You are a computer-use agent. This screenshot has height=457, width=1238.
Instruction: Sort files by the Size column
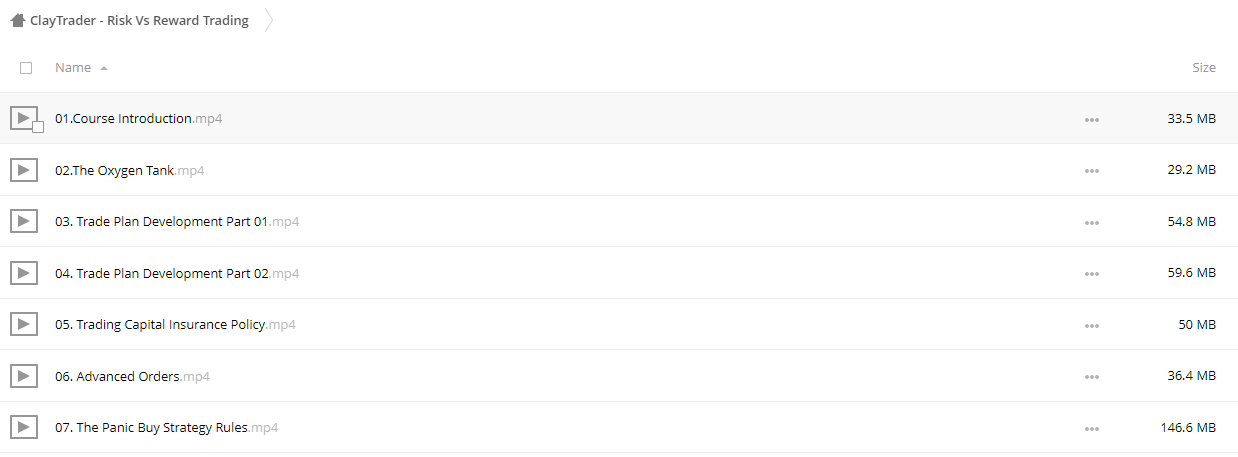click(1204, 68)
